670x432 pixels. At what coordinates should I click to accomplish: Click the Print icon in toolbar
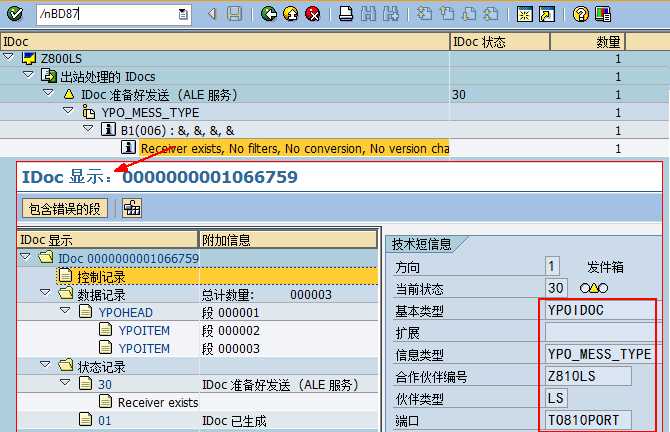coord(346,14)
